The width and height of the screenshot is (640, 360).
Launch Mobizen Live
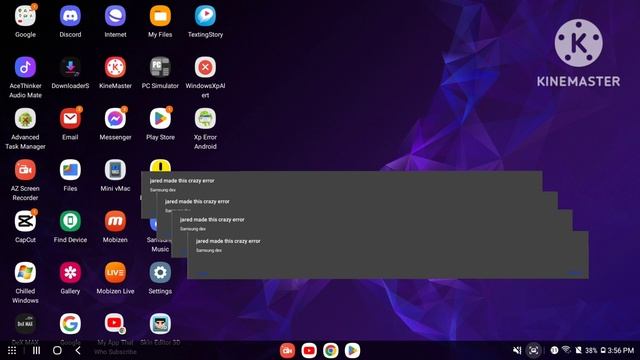coord(115,273)
